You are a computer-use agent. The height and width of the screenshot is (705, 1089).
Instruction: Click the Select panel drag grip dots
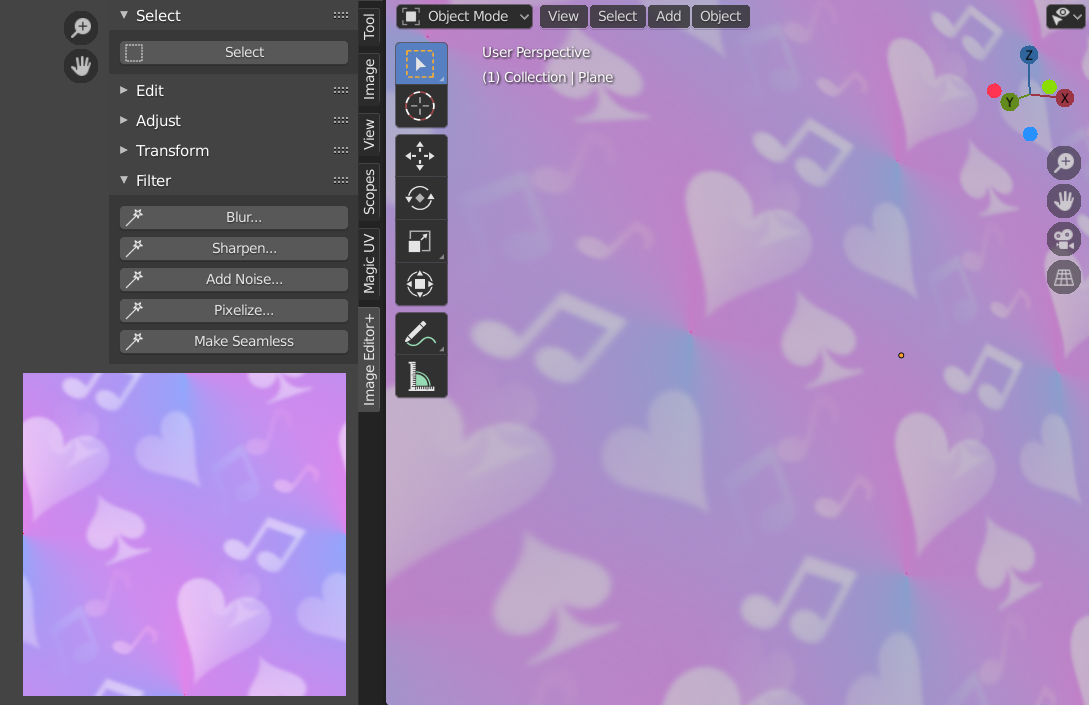(x=341, y=15)
